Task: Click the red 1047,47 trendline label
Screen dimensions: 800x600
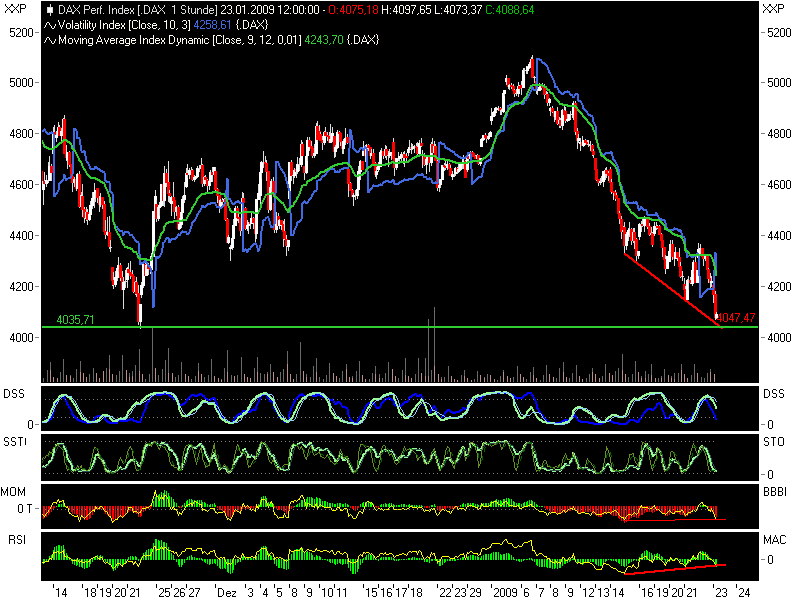Action: [738, 316]
